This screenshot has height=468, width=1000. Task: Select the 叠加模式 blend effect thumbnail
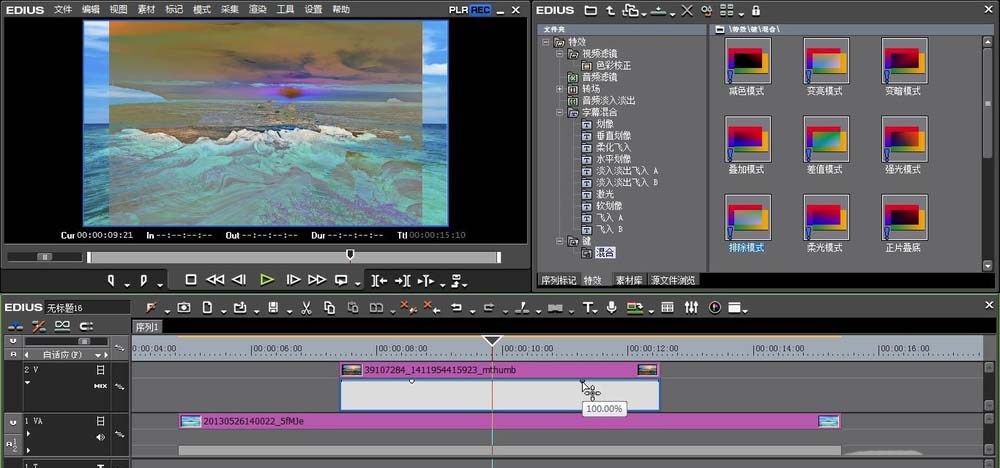pos(746,139)
